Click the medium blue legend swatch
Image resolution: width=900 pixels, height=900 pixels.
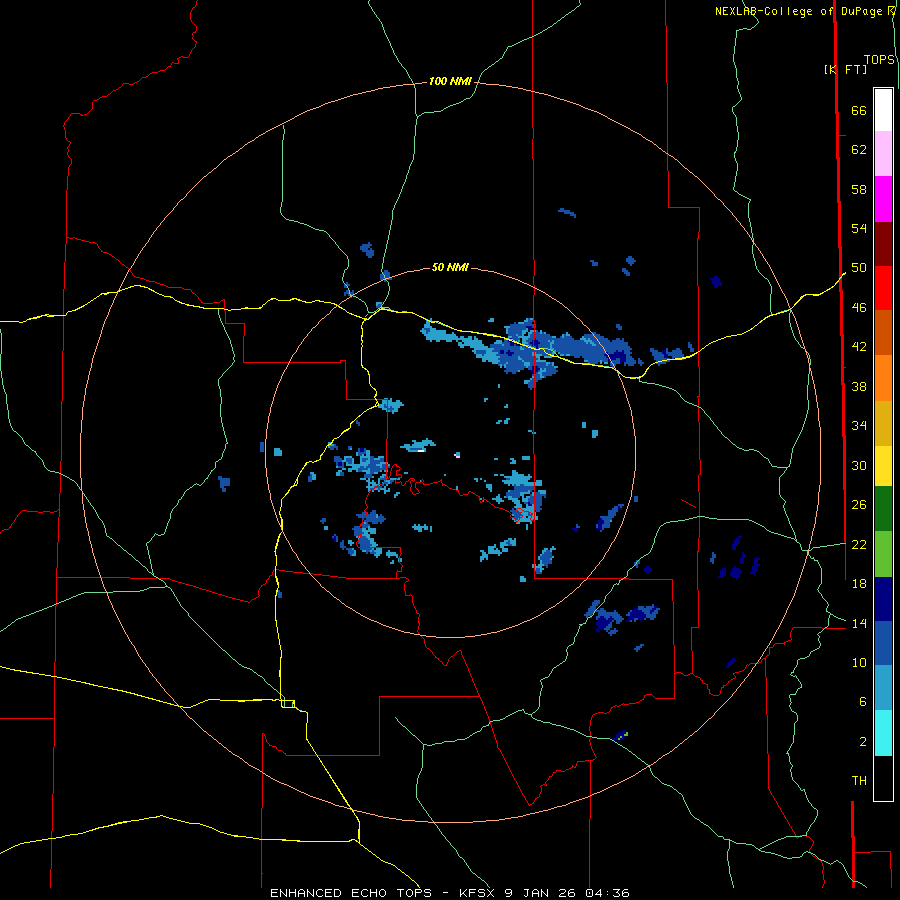click(x=883, y=643)
